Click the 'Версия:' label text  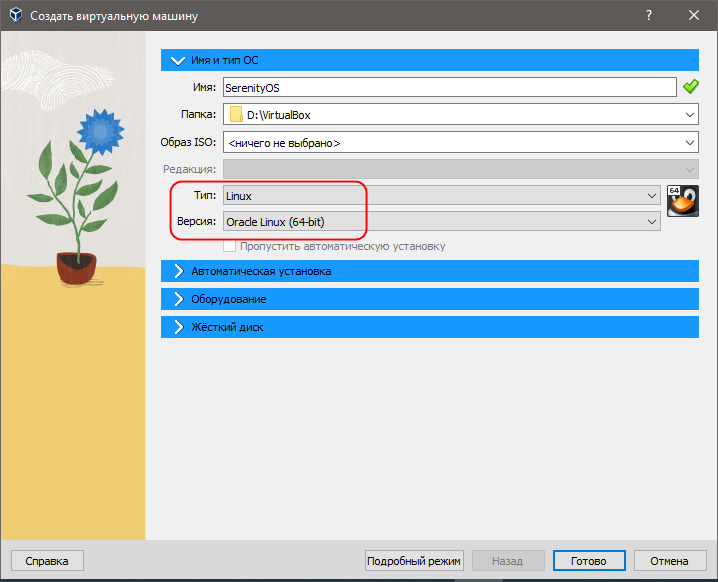[x=196, y=222]
